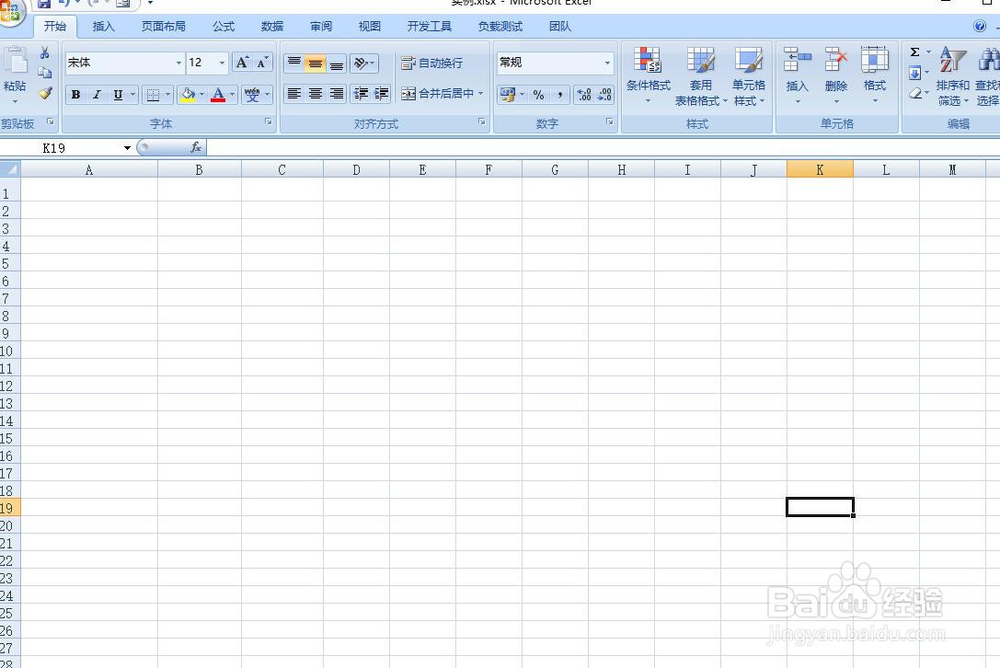1000x668 pixels.
Task: Decrease font size with small A
Action: pos(262,63)
